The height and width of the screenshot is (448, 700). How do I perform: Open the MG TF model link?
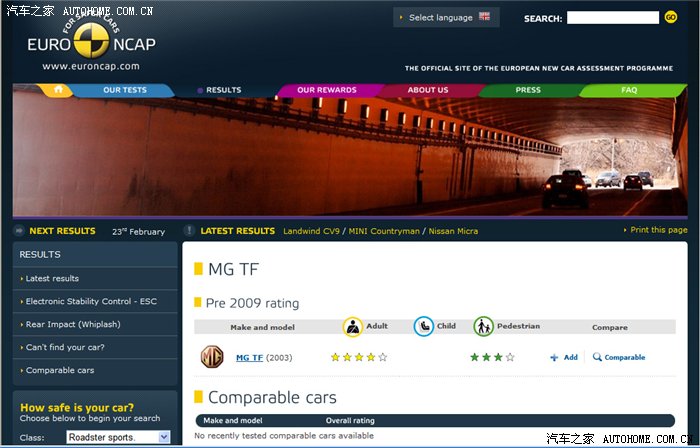coord(249,357)
